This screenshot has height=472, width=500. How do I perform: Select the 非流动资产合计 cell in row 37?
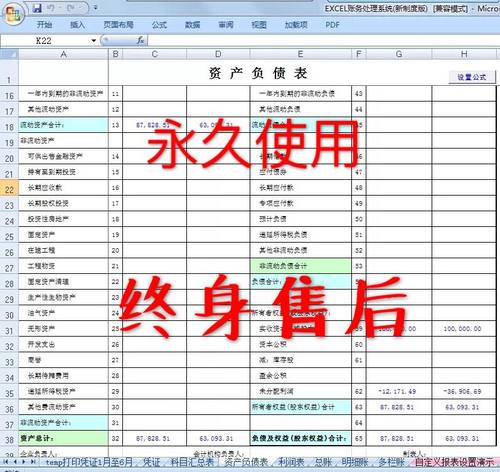tap(63, 423)
